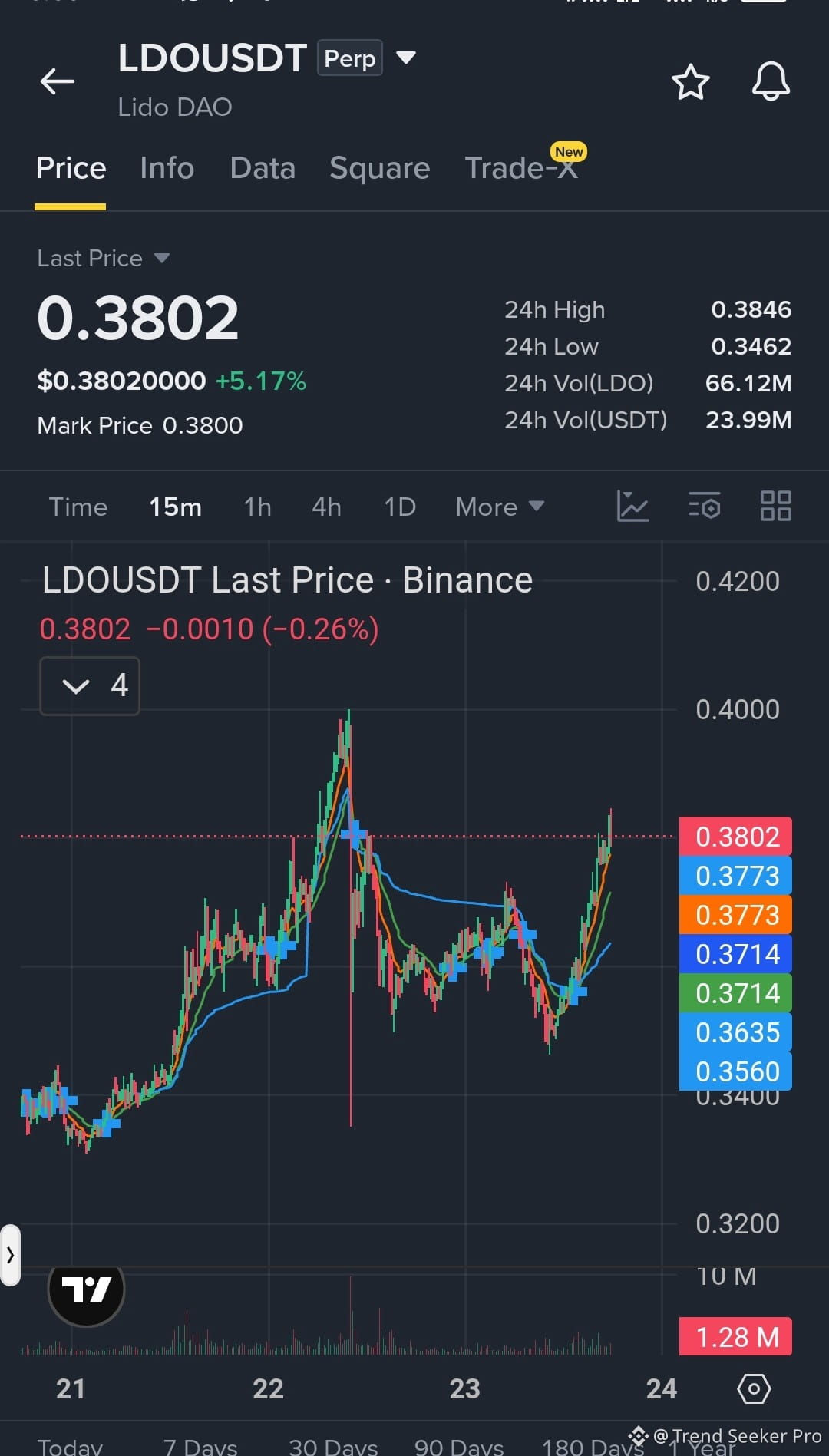Select the Time chart interval
The width and height of the screenshot is (829, 1456).
coord(78,507)
